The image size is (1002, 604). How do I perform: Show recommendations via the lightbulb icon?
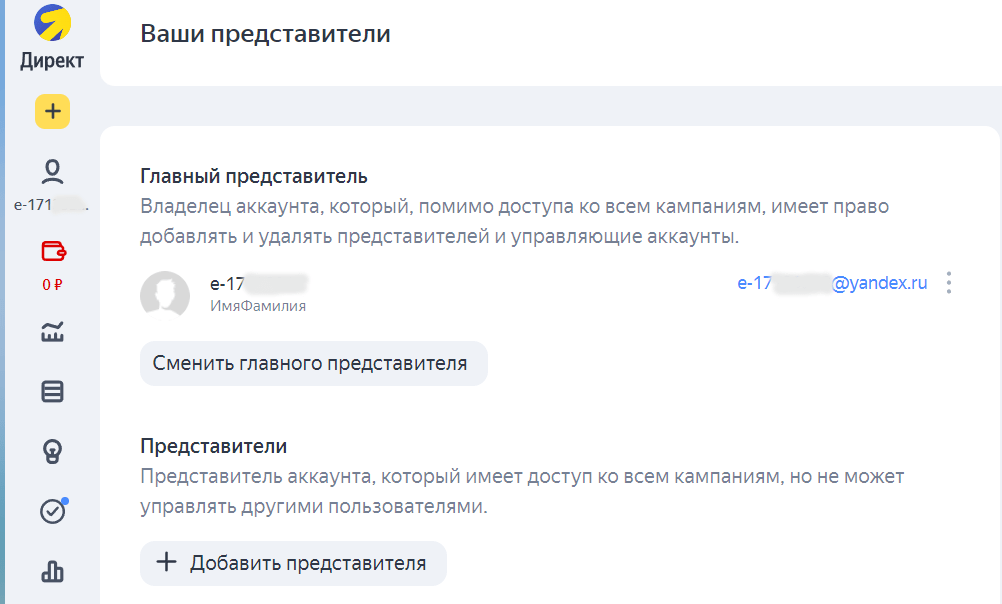point(52,452)
